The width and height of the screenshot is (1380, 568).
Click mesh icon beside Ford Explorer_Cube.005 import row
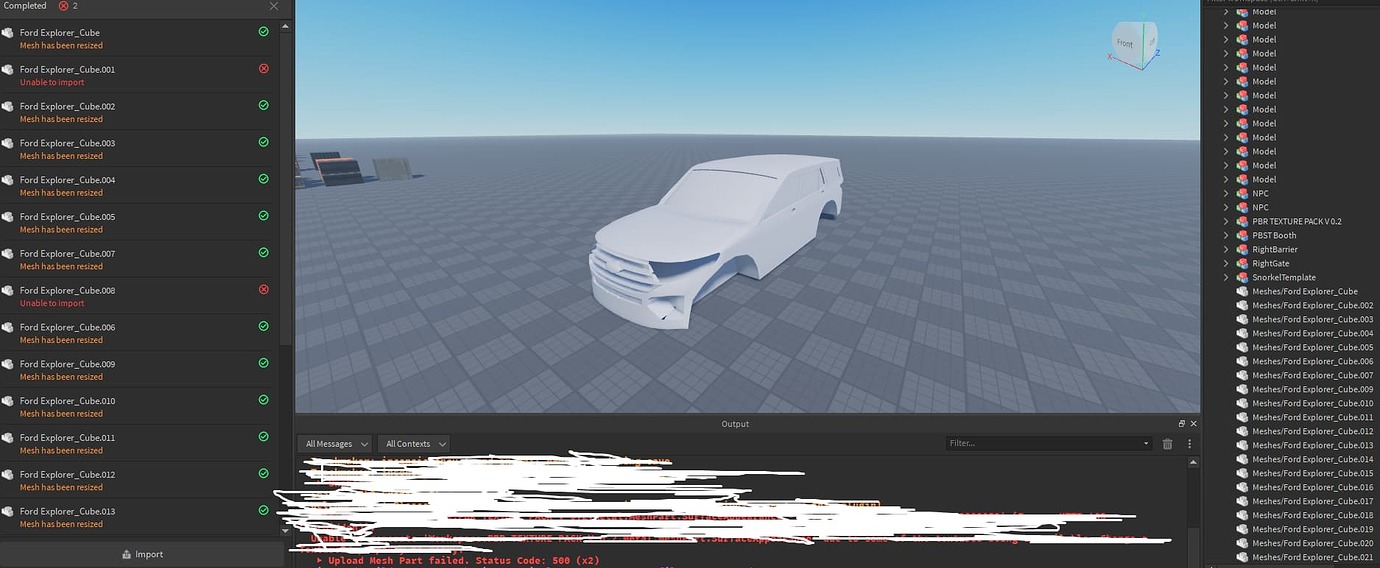8,217
